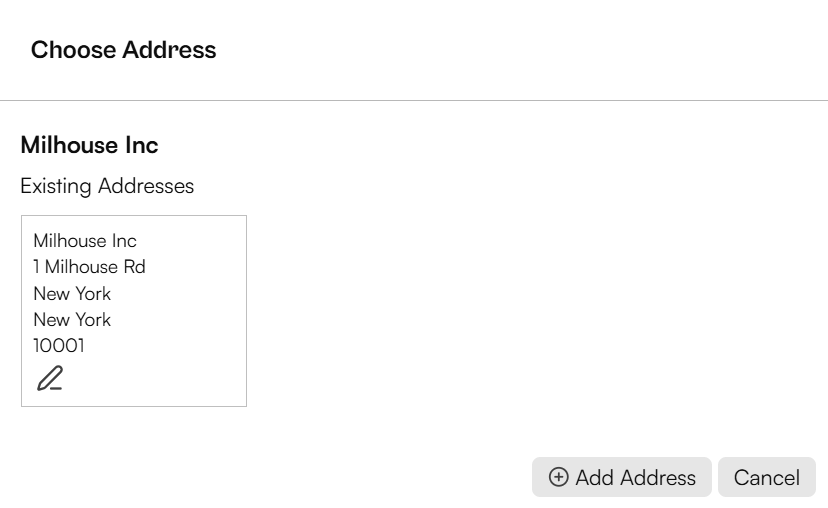Click the 10001 zip code in the address card
This screenshot has height=508, width=828.
(59, 345)
